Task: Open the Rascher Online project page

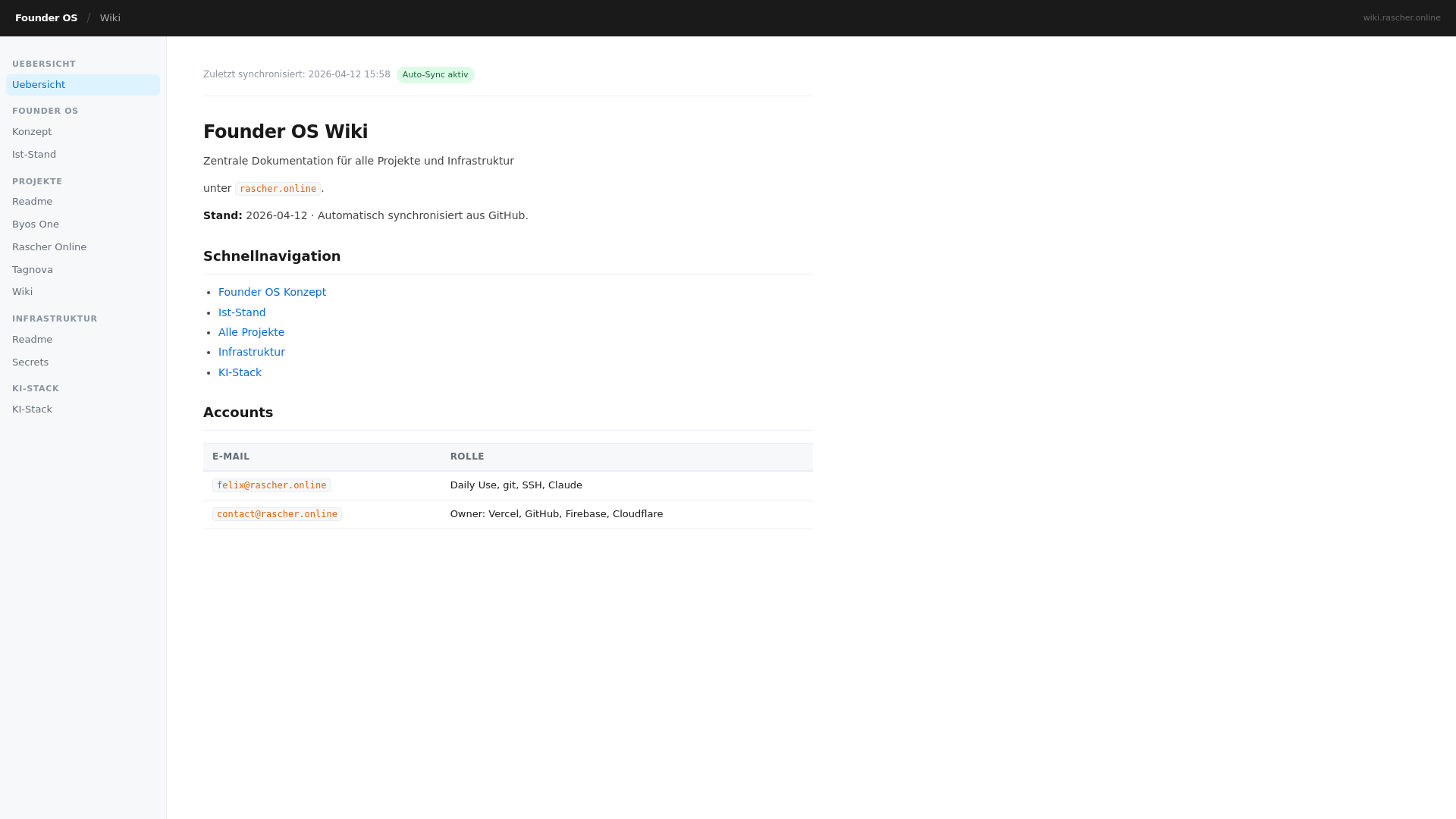Action: [83, 247]
